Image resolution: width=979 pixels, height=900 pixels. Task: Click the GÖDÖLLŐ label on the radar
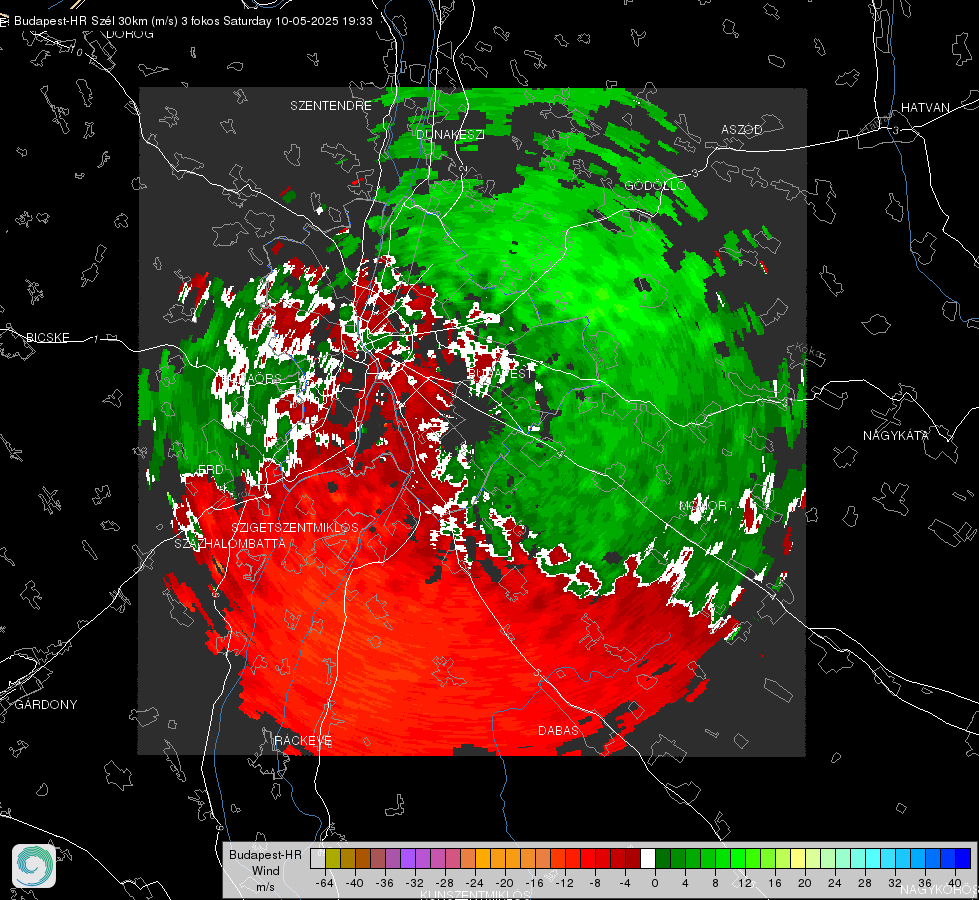click(655, 186)
